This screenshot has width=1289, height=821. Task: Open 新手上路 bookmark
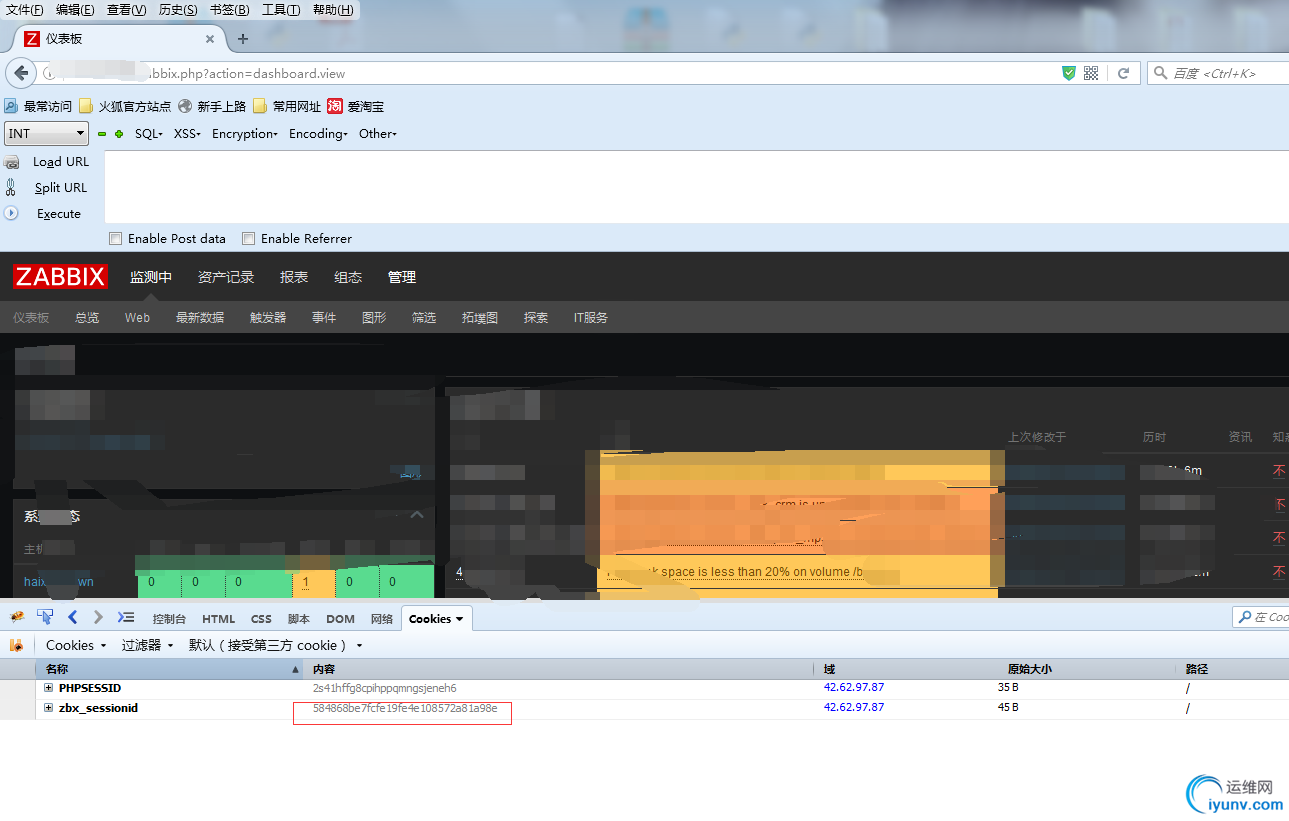tap(212, 106)
